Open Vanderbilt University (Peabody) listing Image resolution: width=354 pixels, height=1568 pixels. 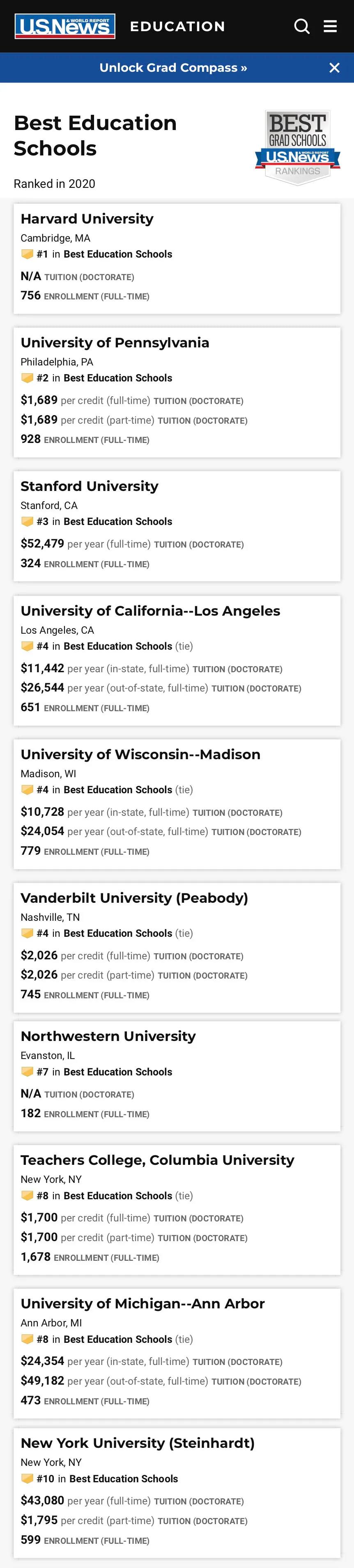point(134,898)
